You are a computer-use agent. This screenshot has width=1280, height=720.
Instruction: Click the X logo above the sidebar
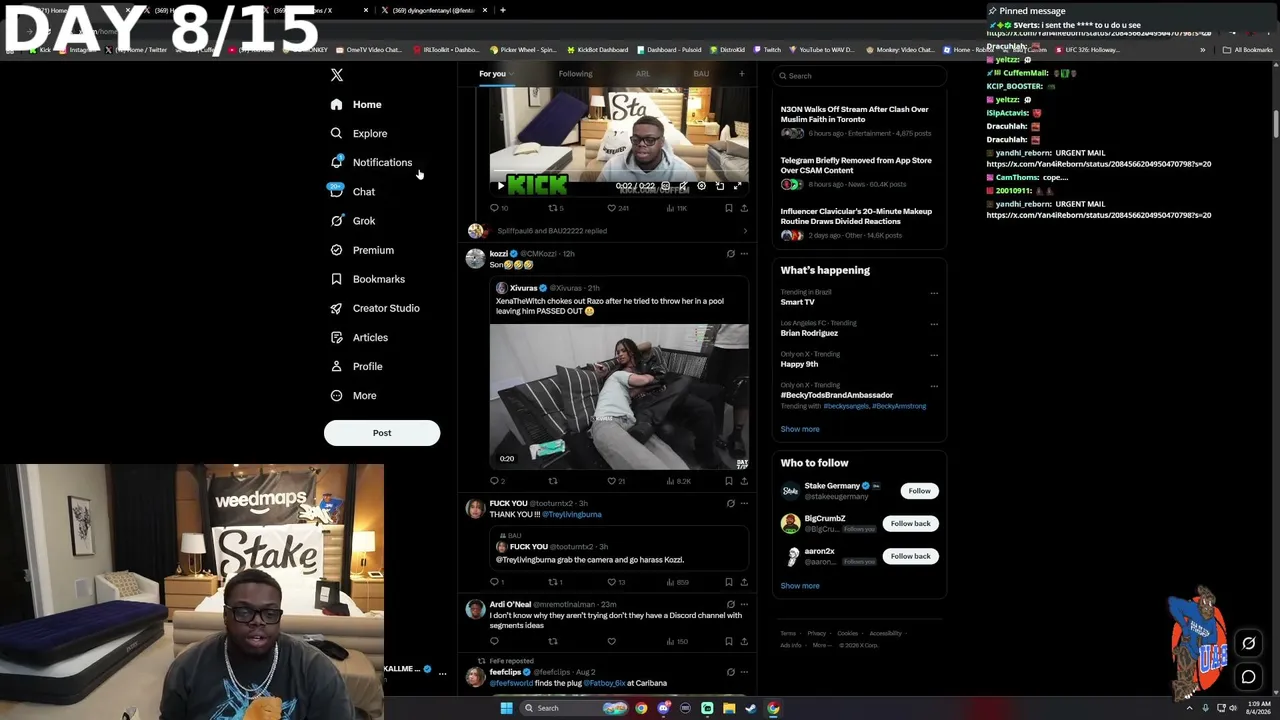pyautogui.click(x=337, y=75)
